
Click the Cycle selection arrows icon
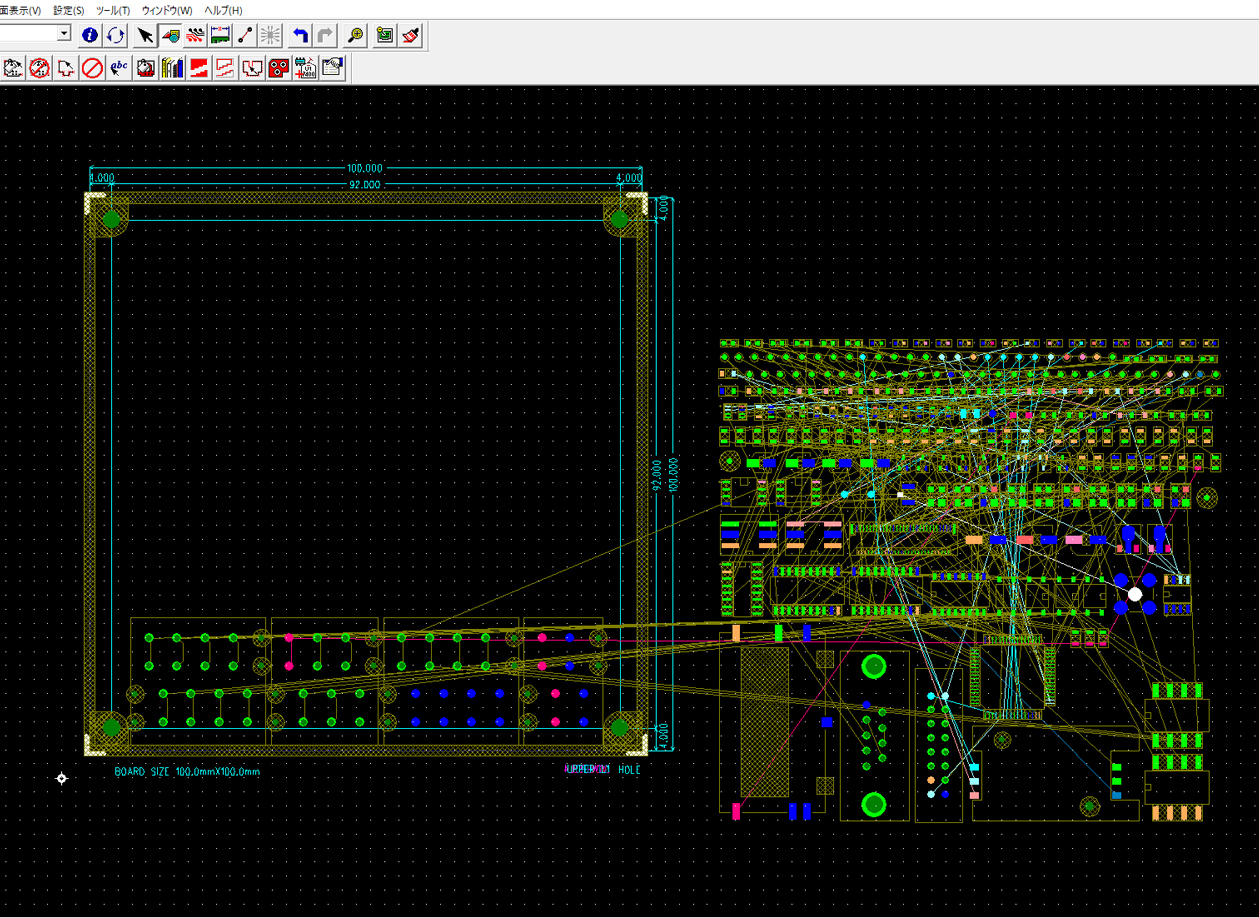(116, 35)
